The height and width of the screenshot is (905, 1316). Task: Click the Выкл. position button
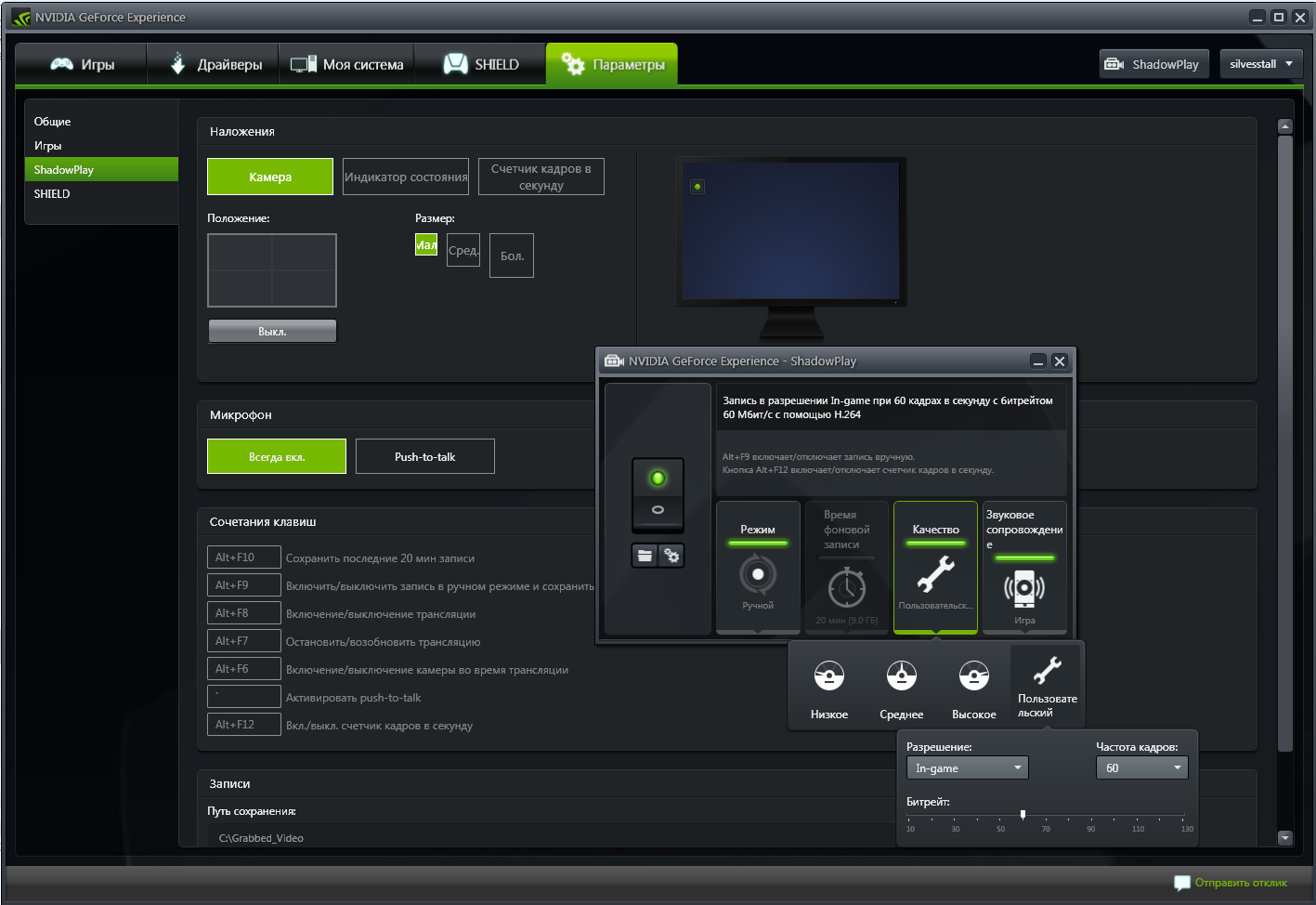[x=272, y=332]
